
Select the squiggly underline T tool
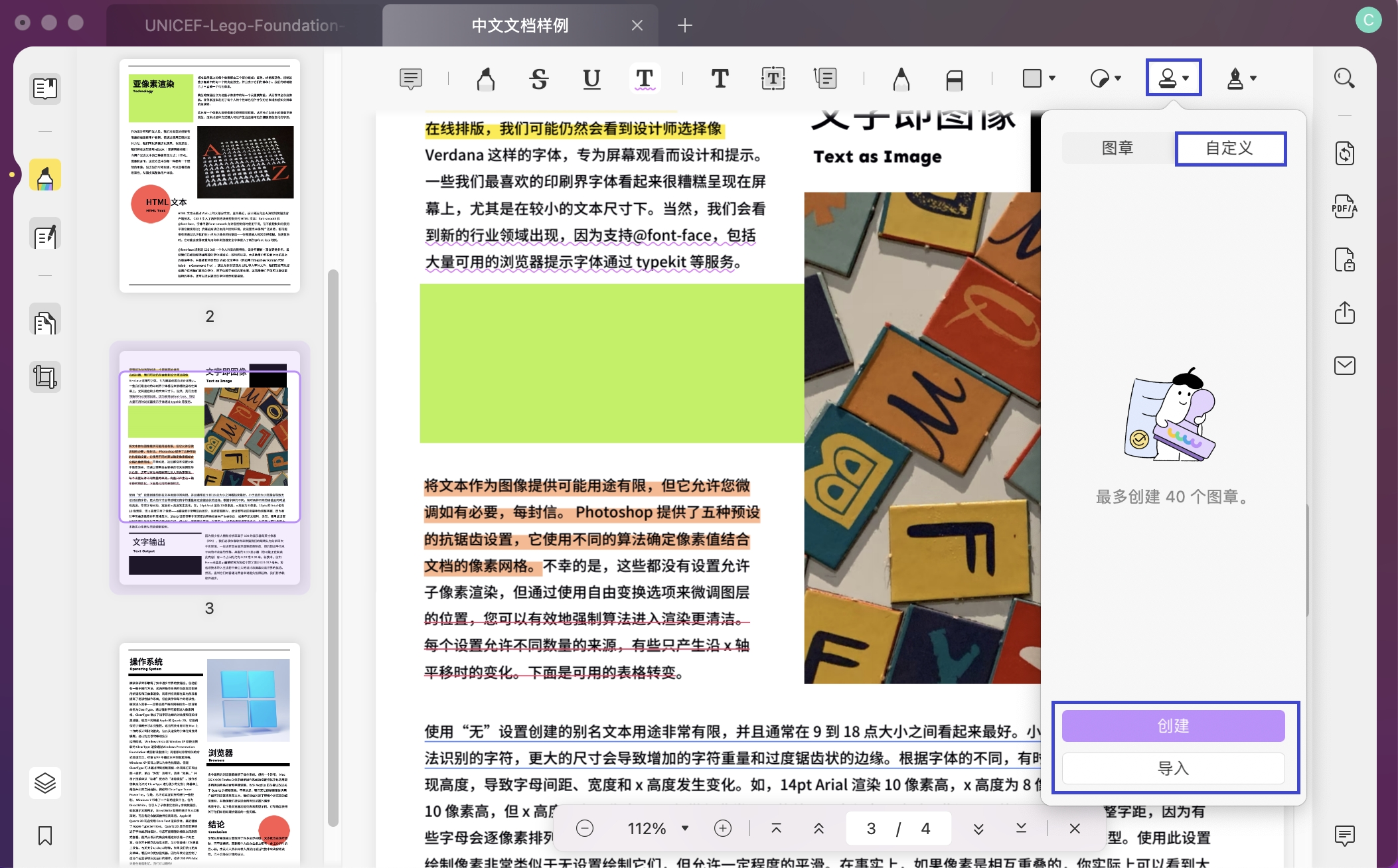(645, 79)
